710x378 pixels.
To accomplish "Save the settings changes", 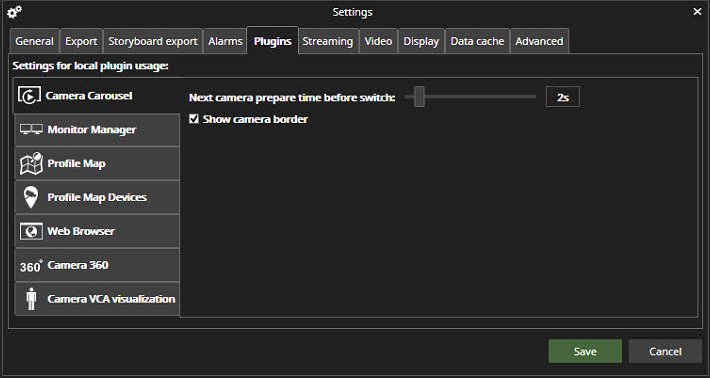I will coord(585,351).
